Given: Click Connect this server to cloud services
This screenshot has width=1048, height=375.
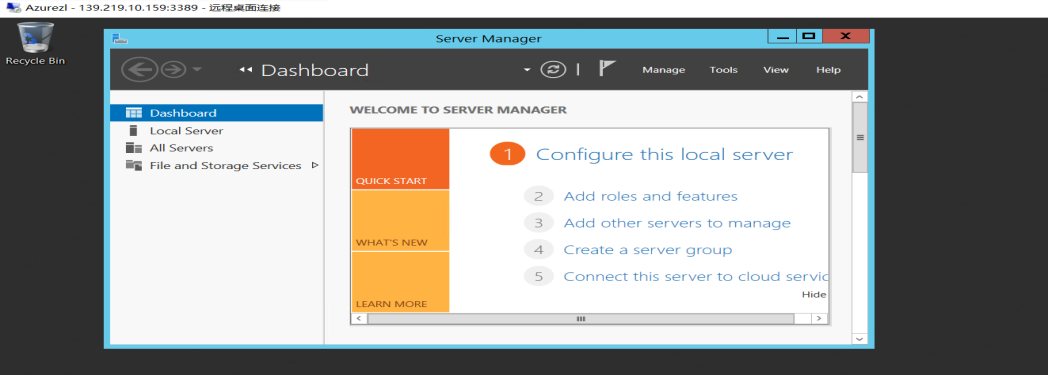Looking at the screenshot, I should coord(695,277).
